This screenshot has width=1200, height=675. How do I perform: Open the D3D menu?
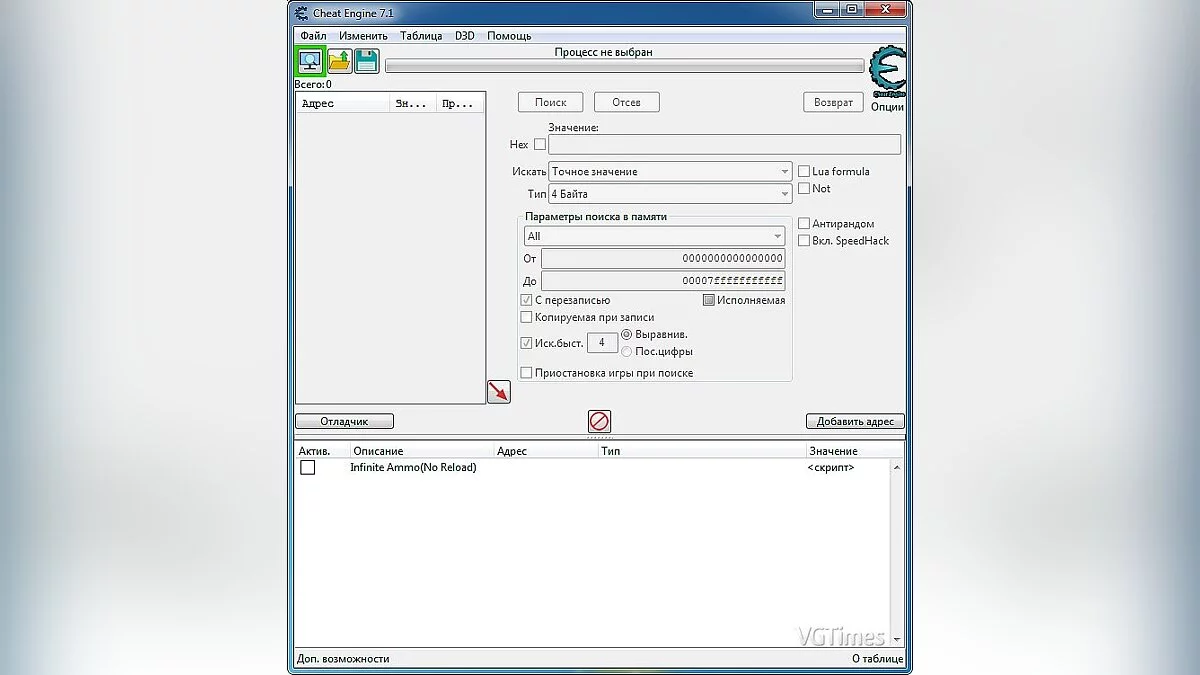(x=464, y=35)
